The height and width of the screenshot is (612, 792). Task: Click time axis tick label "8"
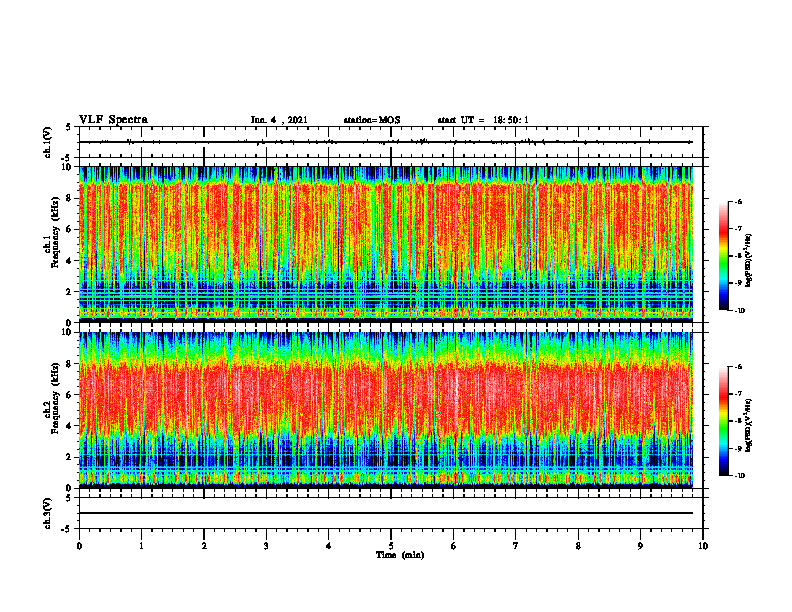[578, 546]
